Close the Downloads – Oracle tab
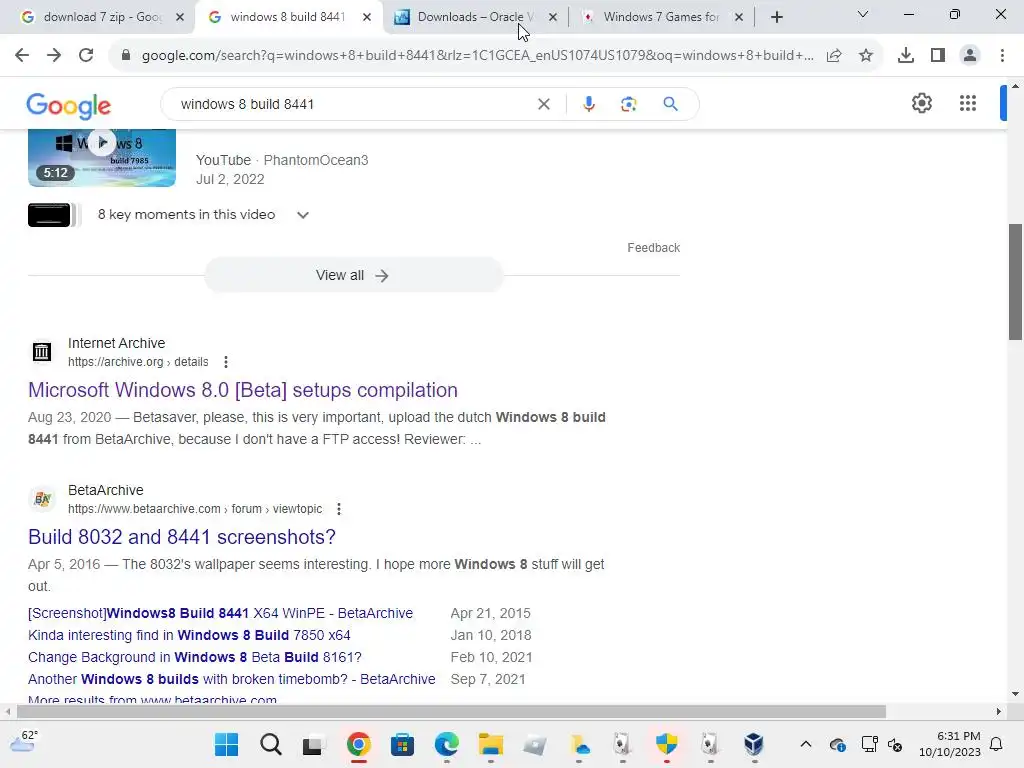The width and height of the screenshot is (1024, 768). tap(553, 17)
